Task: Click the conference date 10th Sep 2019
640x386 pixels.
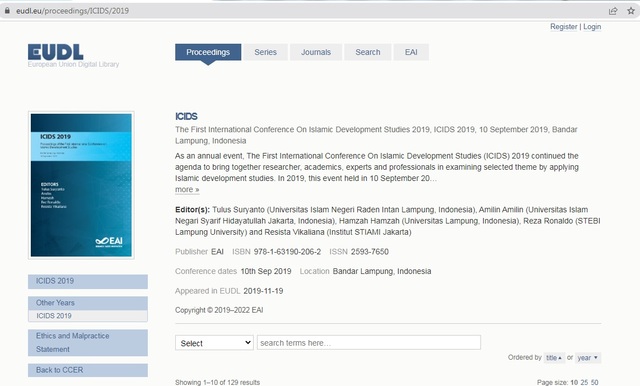Action: click(x=266, y=271)
